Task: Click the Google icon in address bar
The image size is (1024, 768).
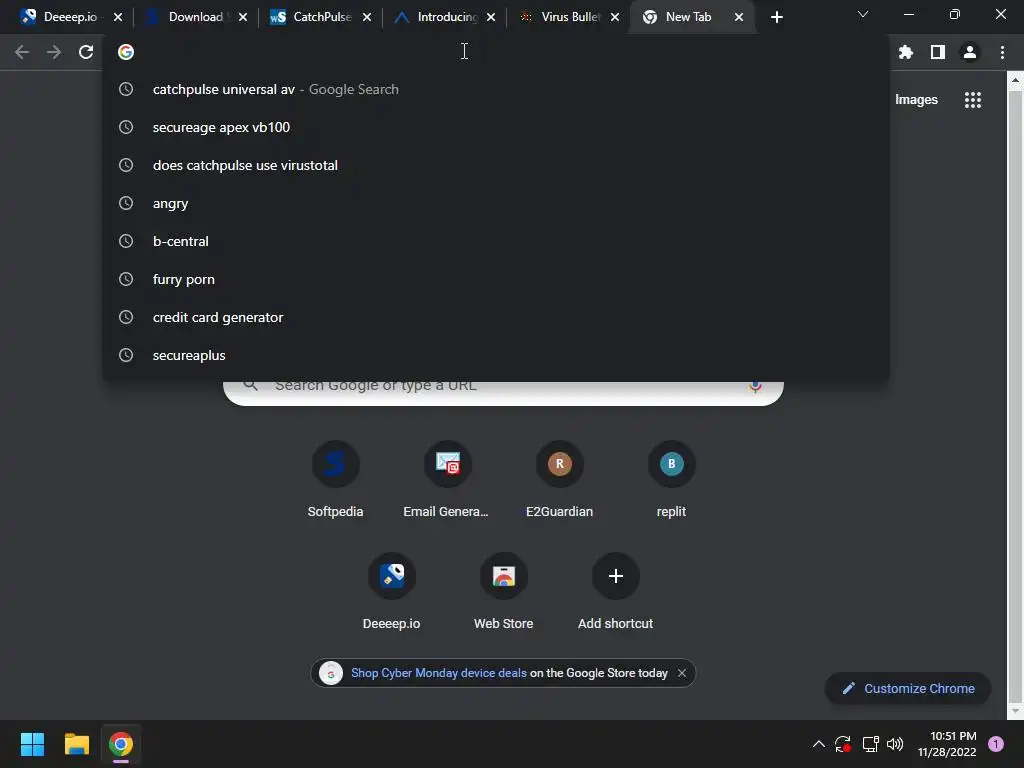Action: tap(126, 52)
